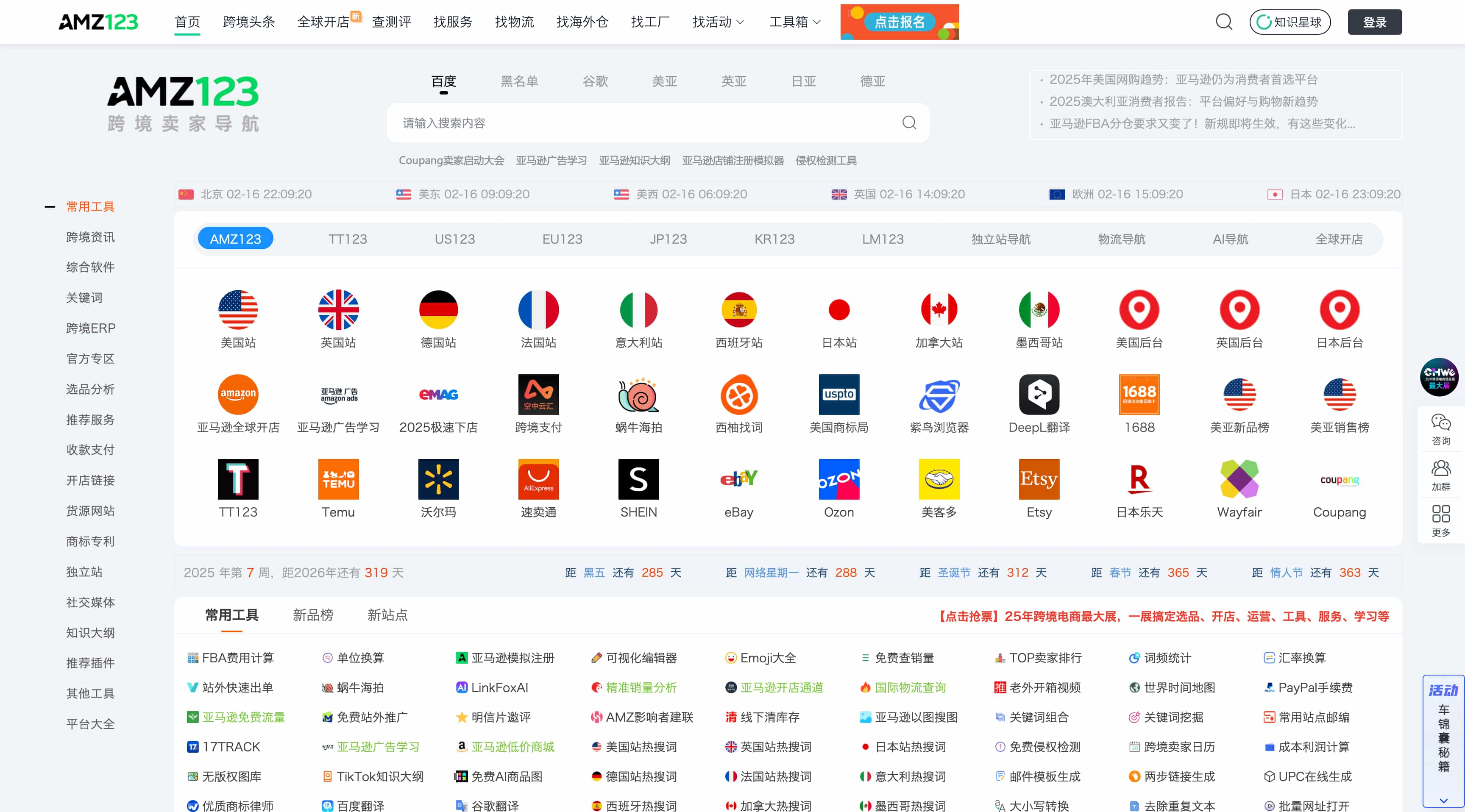1465x812 pixels.
Task: Click the 点击报名 banner
Action: (x=899, y=22)
